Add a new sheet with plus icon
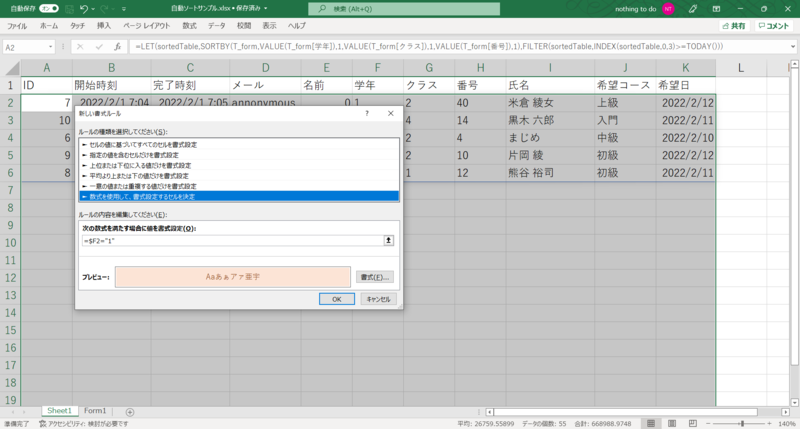 click(x=130, y=412)
